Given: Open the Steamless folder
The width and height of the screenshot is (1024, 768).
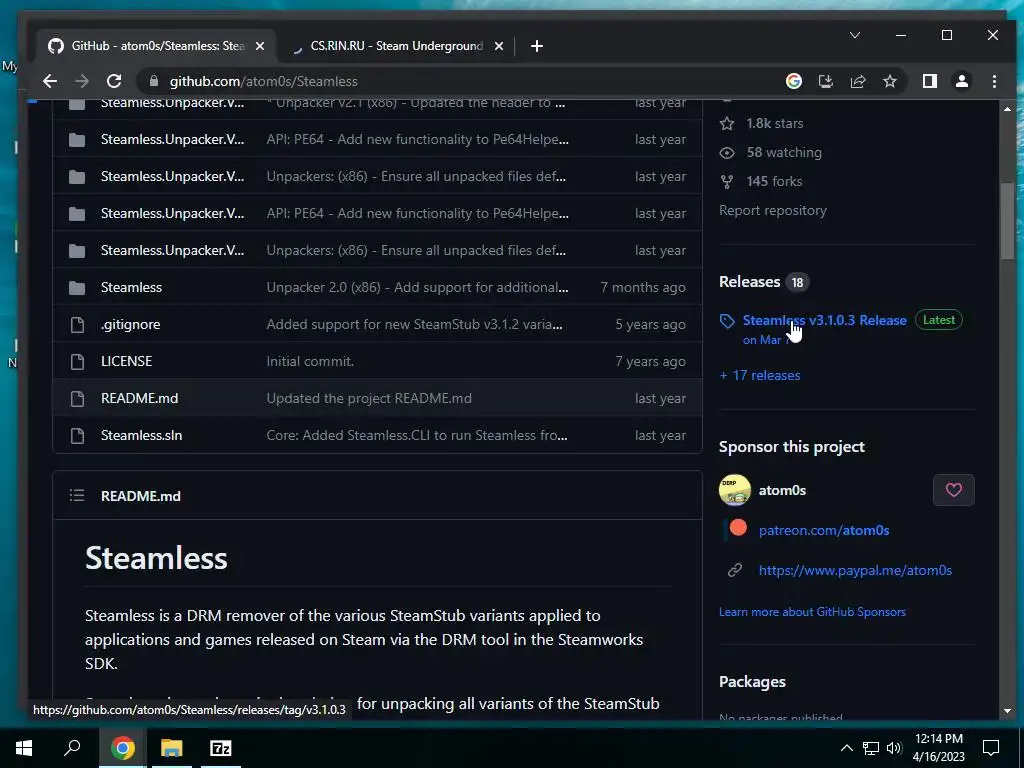Looking at the screenshot, I should click(x=131, y=287).
